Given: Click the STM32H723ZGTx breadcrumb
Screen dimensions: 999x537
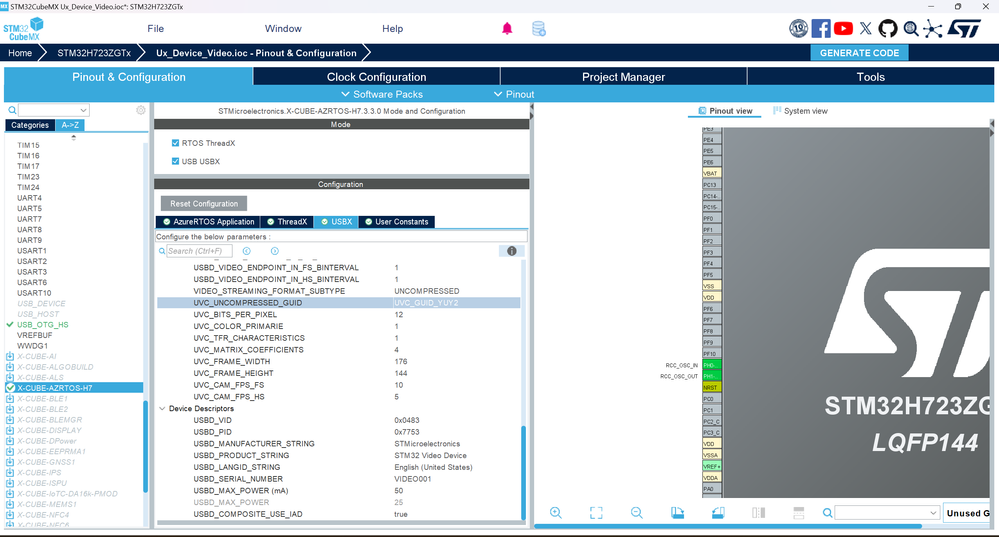Looking at the screenshot, I should click(94, 53).
